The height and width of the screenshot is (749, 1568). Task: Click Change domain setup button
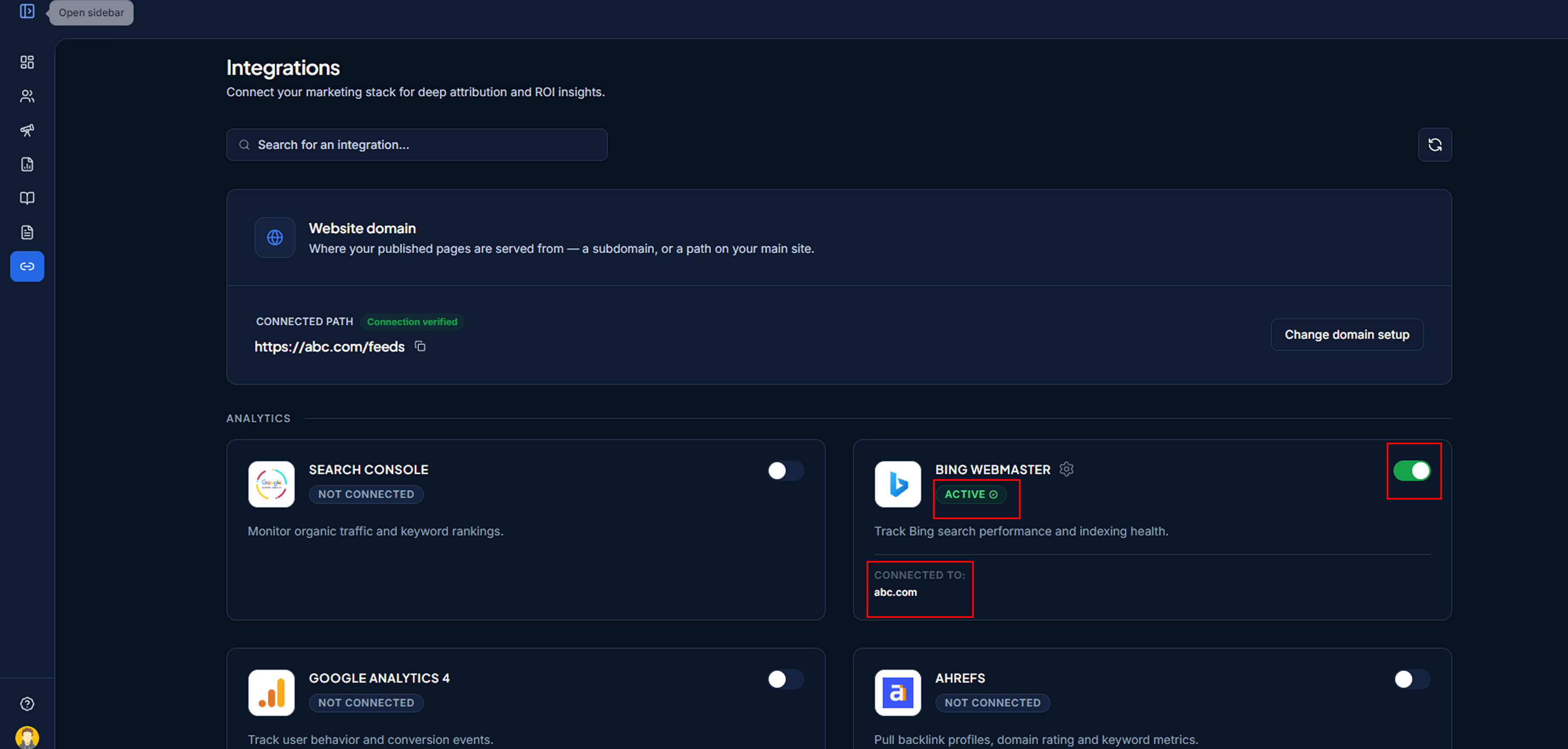click(x=1347, y=334)
